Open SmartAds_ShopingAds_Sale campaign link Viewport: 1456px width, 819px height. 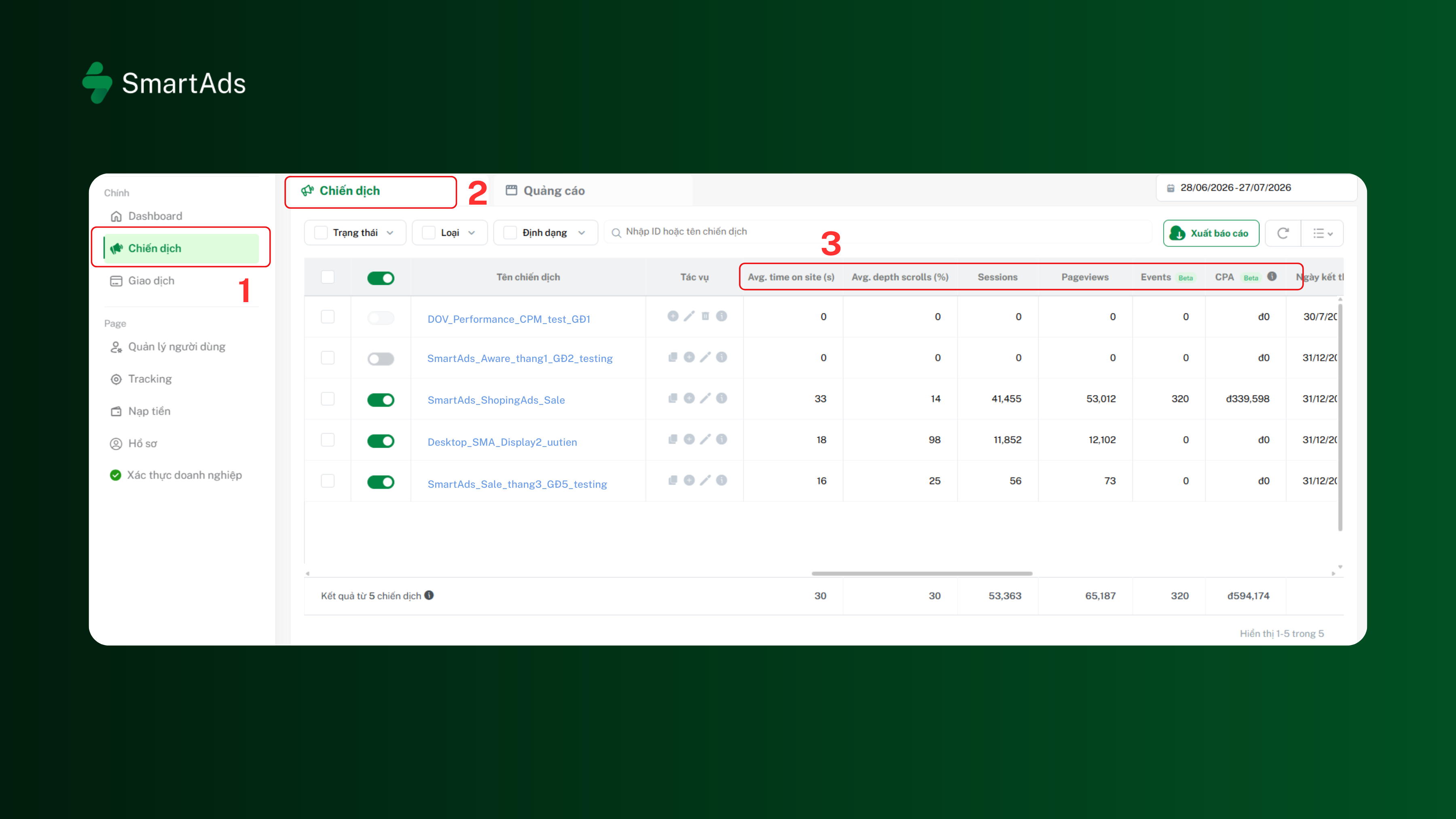[496, 400]
